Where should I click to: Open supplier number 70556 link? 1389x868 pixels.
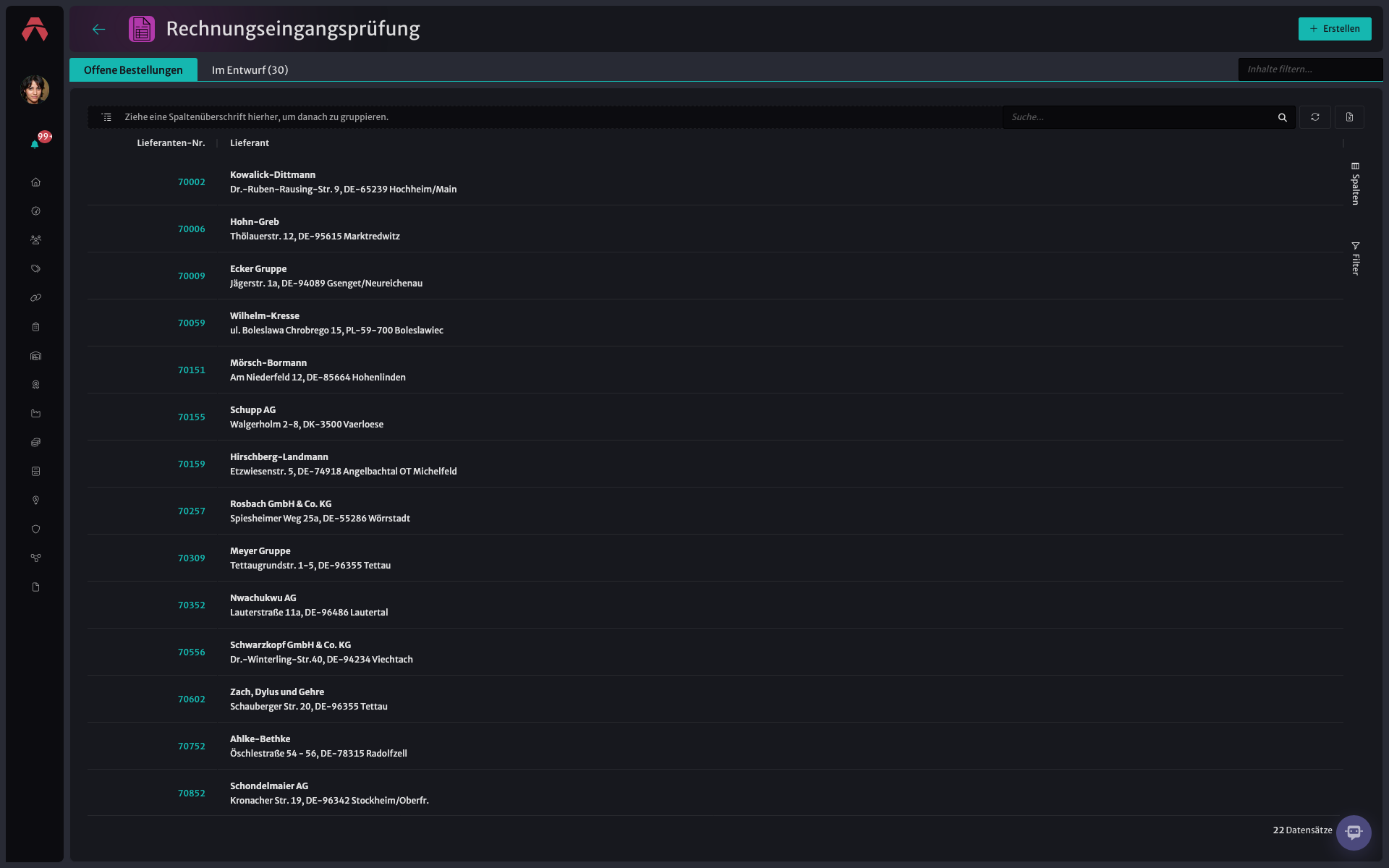[x=192, y=652]
